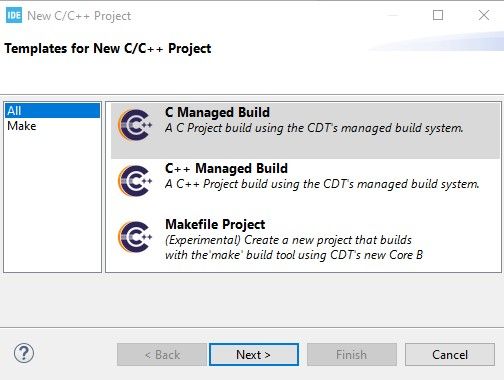Choose the C Managed Build title

pyautogui.click(x=217, y=112)
